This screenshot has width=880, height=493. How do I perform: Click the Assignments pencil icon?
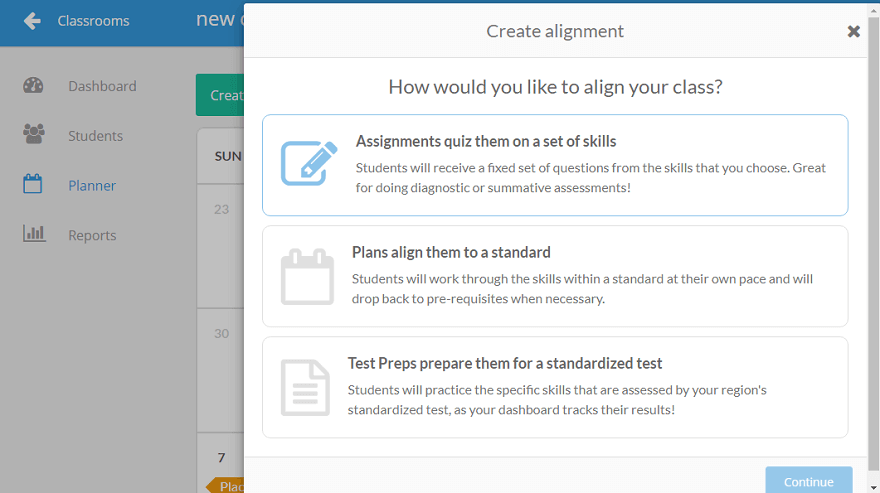point(308,164)
